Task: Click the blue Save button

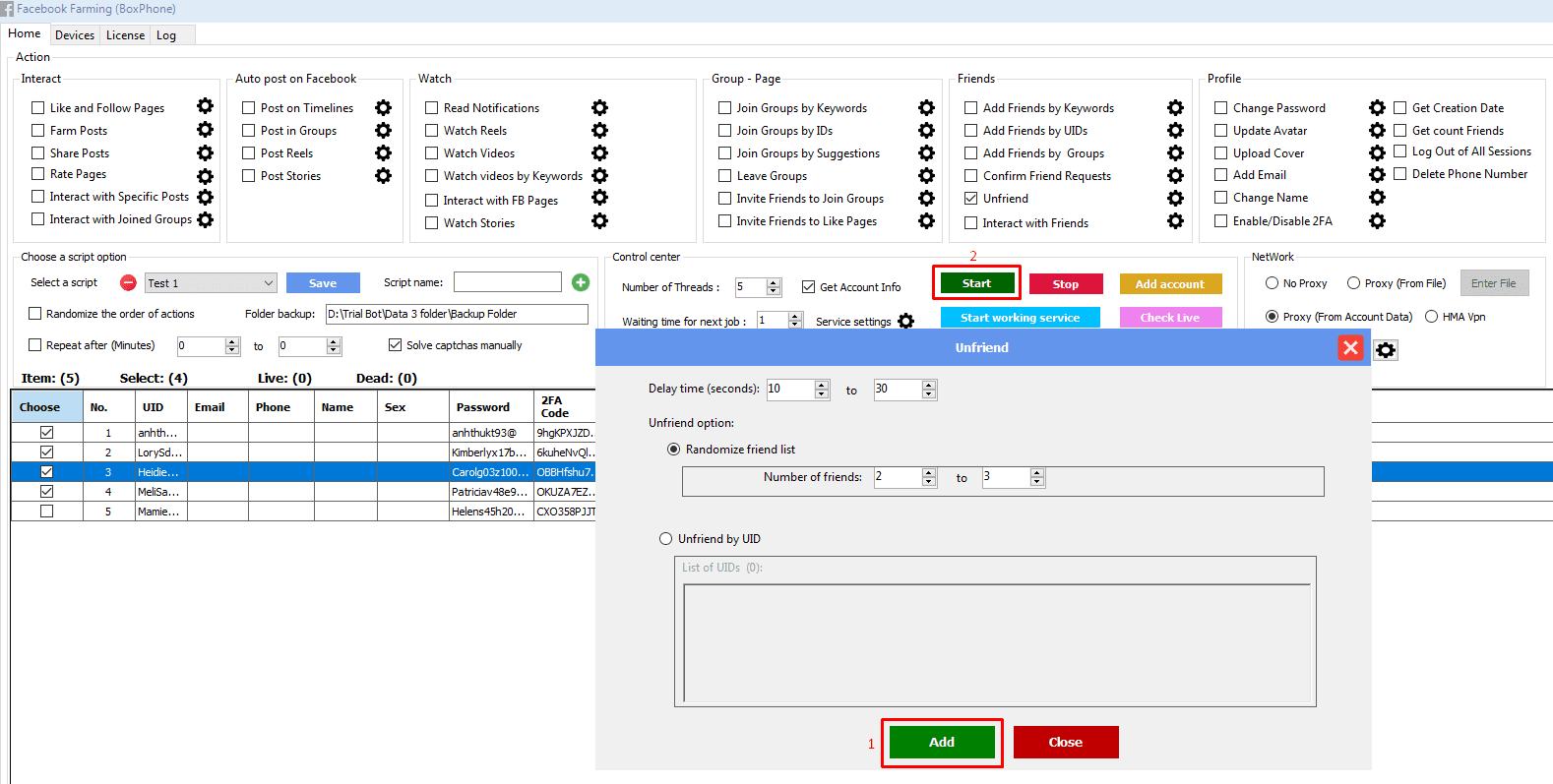Action: click(x=323, y=282)
